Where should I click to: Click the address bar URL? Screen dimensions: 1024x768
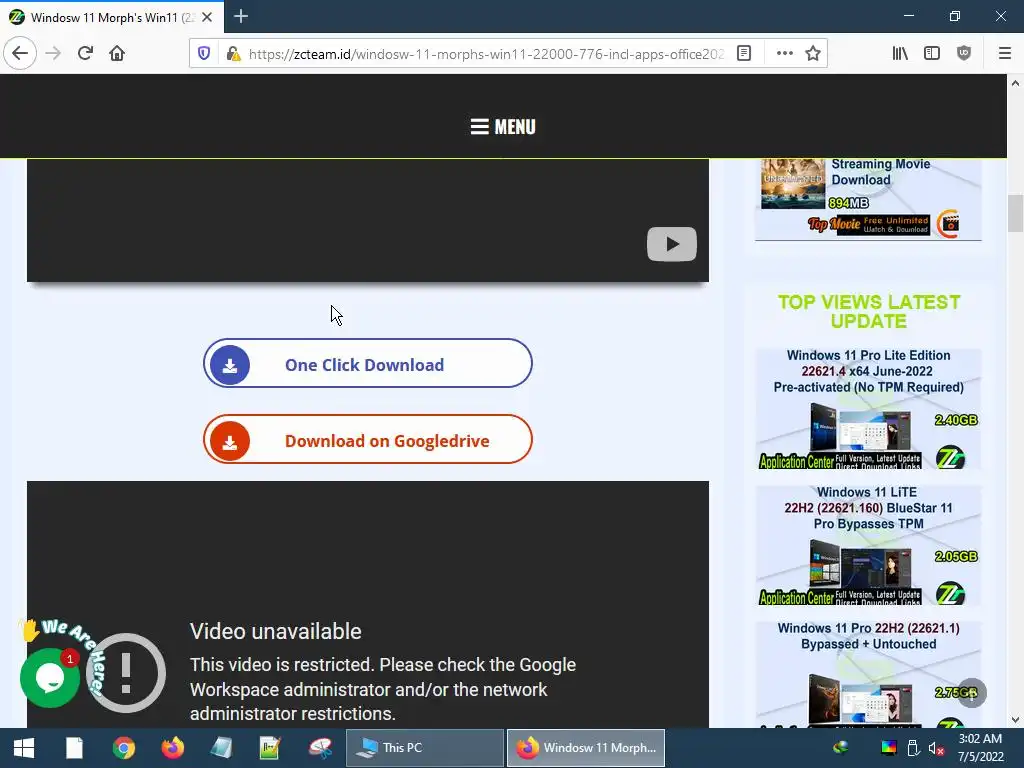point(486,54)
